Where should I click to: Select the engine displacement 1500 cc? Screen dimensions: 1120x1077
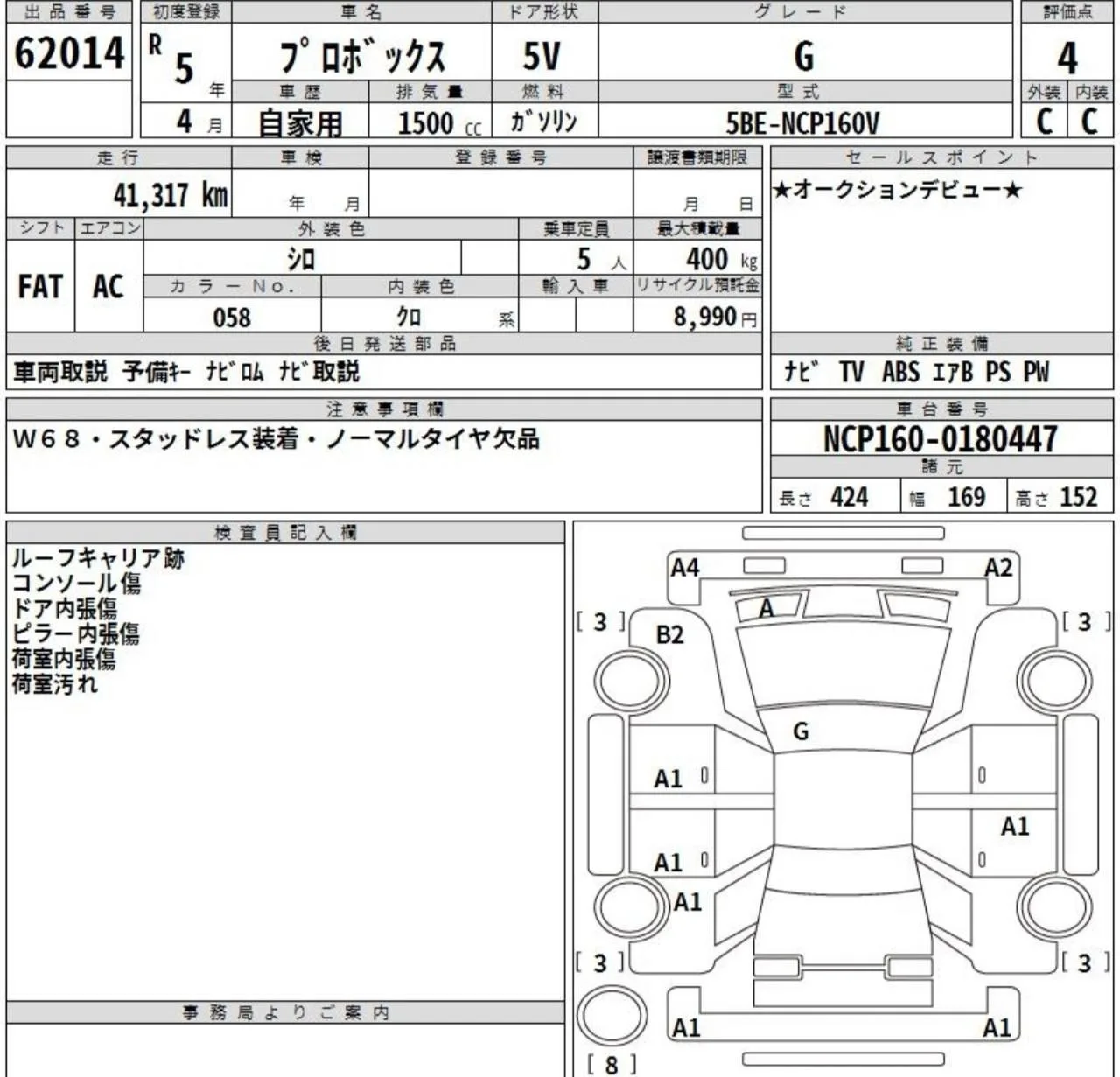439,123
